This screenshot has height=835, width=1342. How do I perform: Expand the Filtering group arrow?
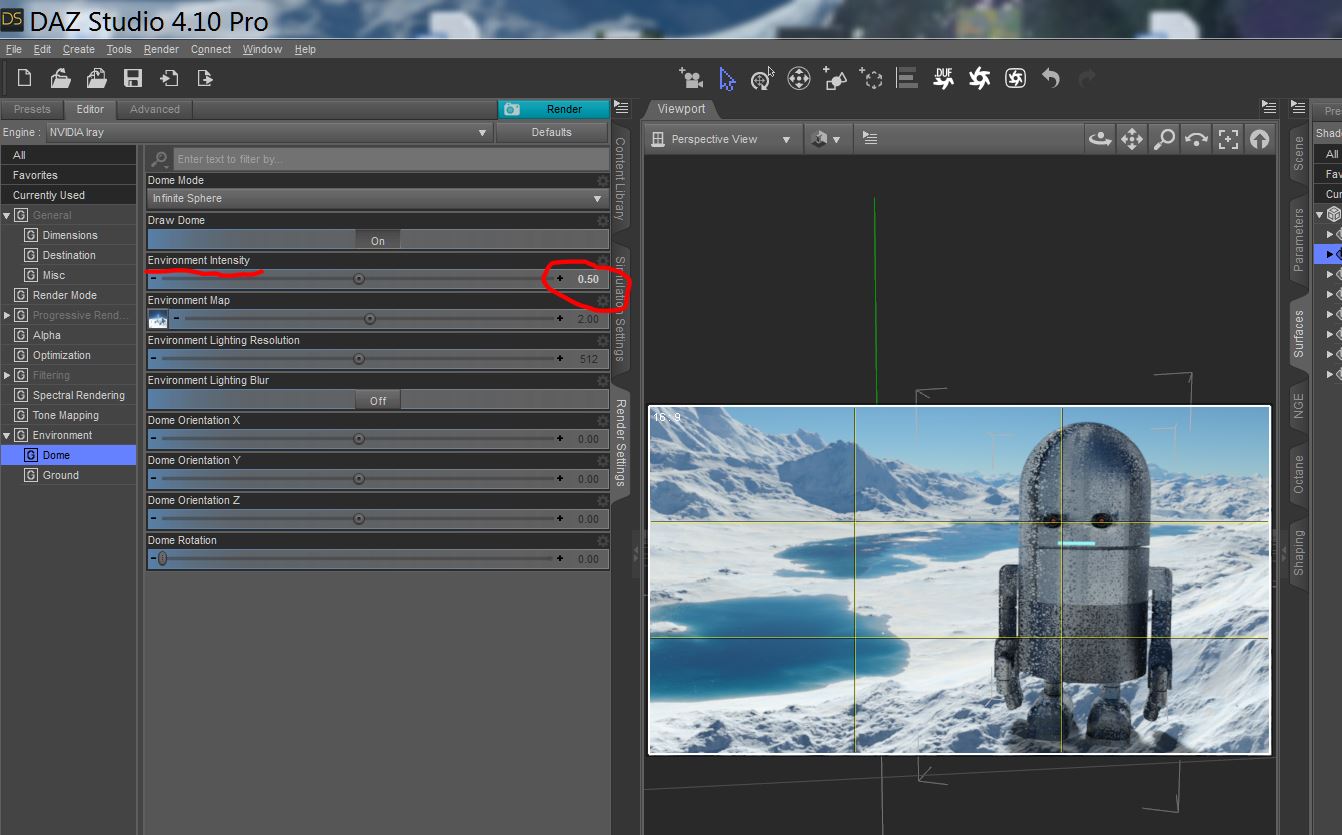point(6,375)
